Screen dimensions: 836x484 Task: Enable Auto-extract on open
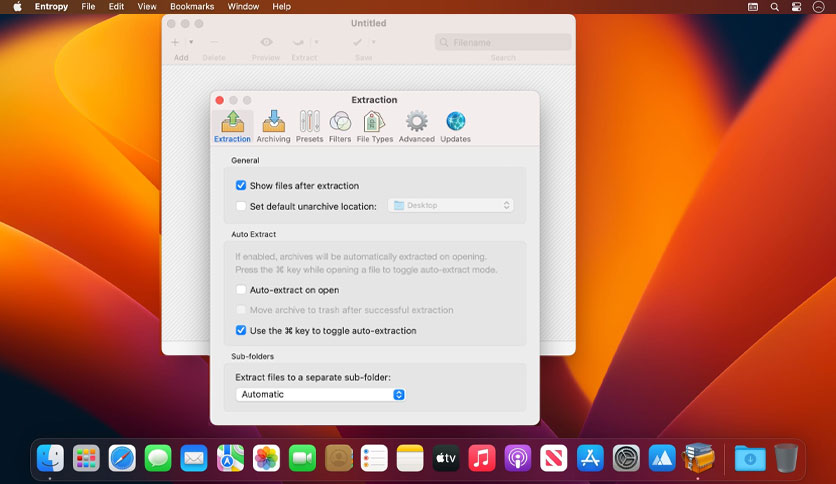[241, 289]
